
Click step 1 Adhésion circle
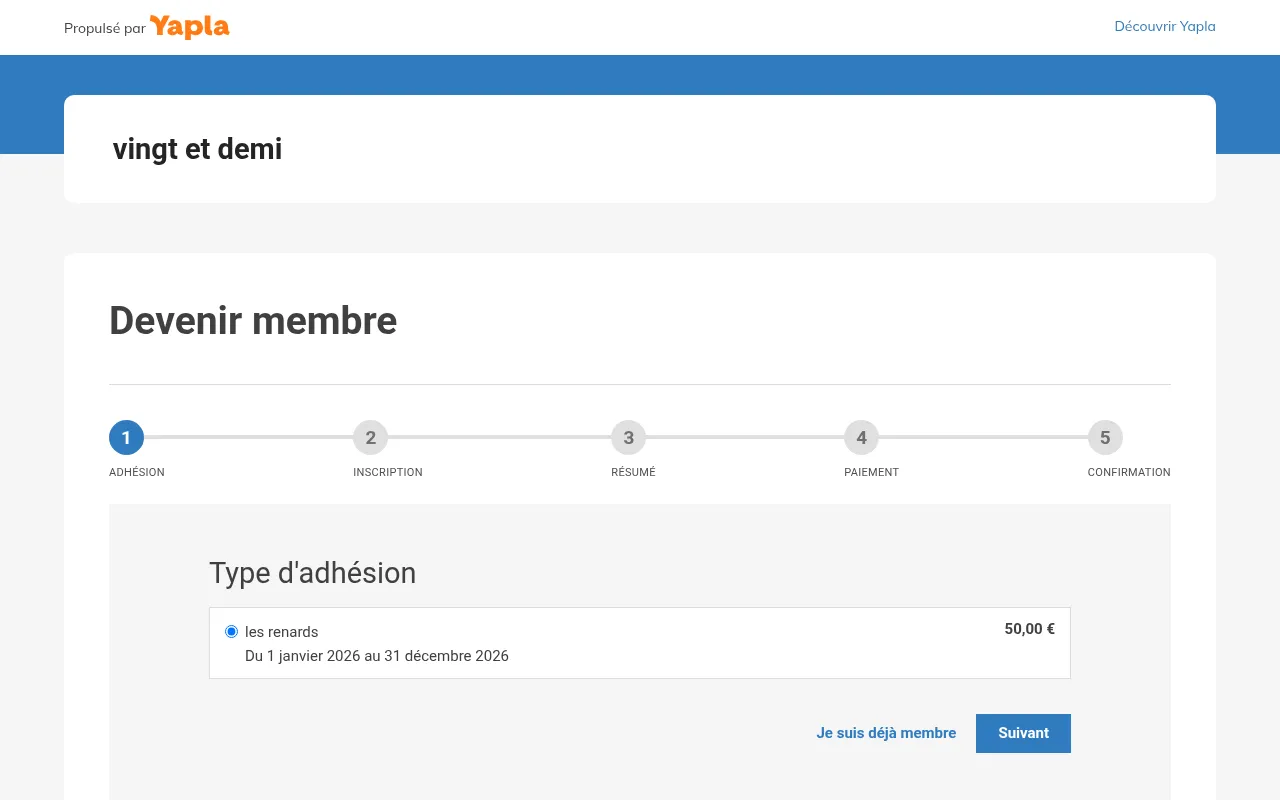pyautogui.click(x=126, y=437)
